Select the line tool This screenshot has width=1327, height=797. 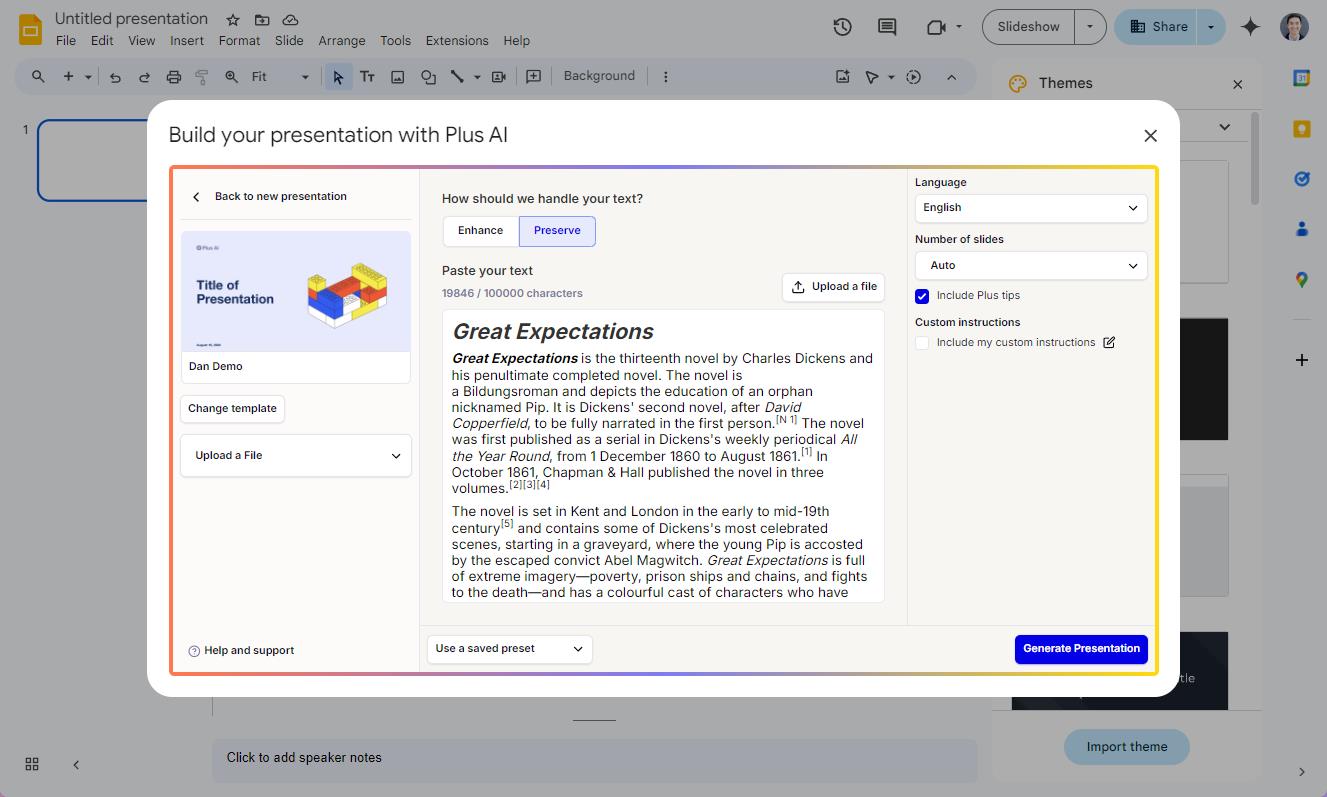point(457,77)
